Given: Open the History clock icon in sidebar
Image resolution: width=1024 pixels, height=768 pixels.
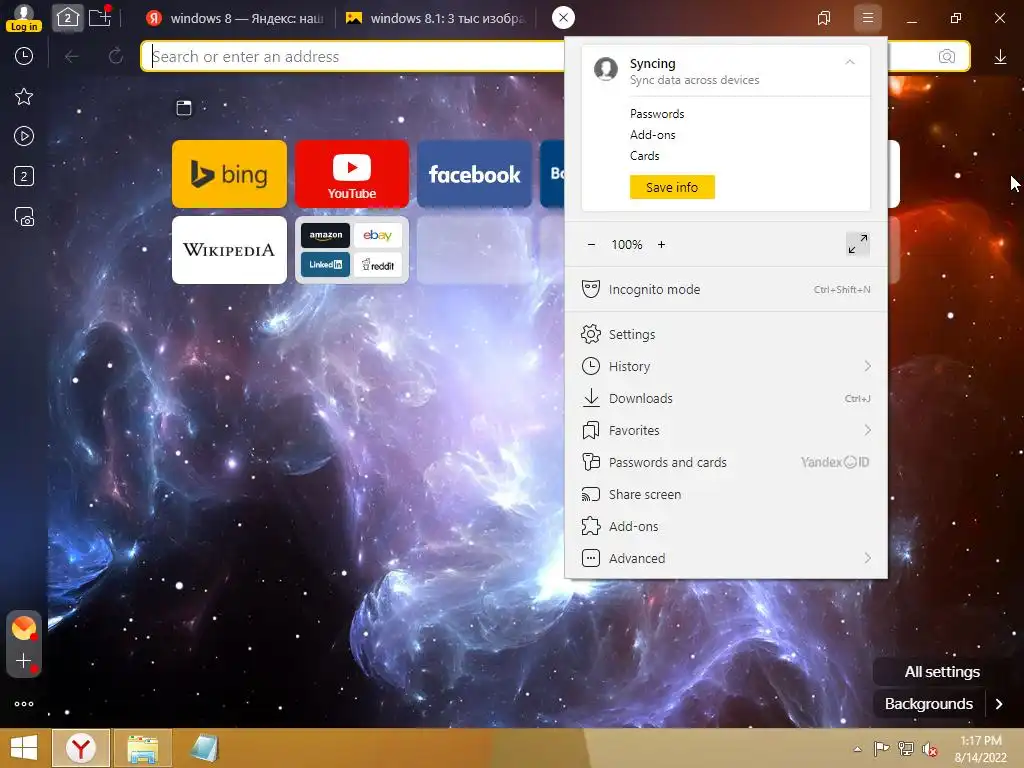Looking at the screenshot, I should pyautogui.click(x=24, y=56).
